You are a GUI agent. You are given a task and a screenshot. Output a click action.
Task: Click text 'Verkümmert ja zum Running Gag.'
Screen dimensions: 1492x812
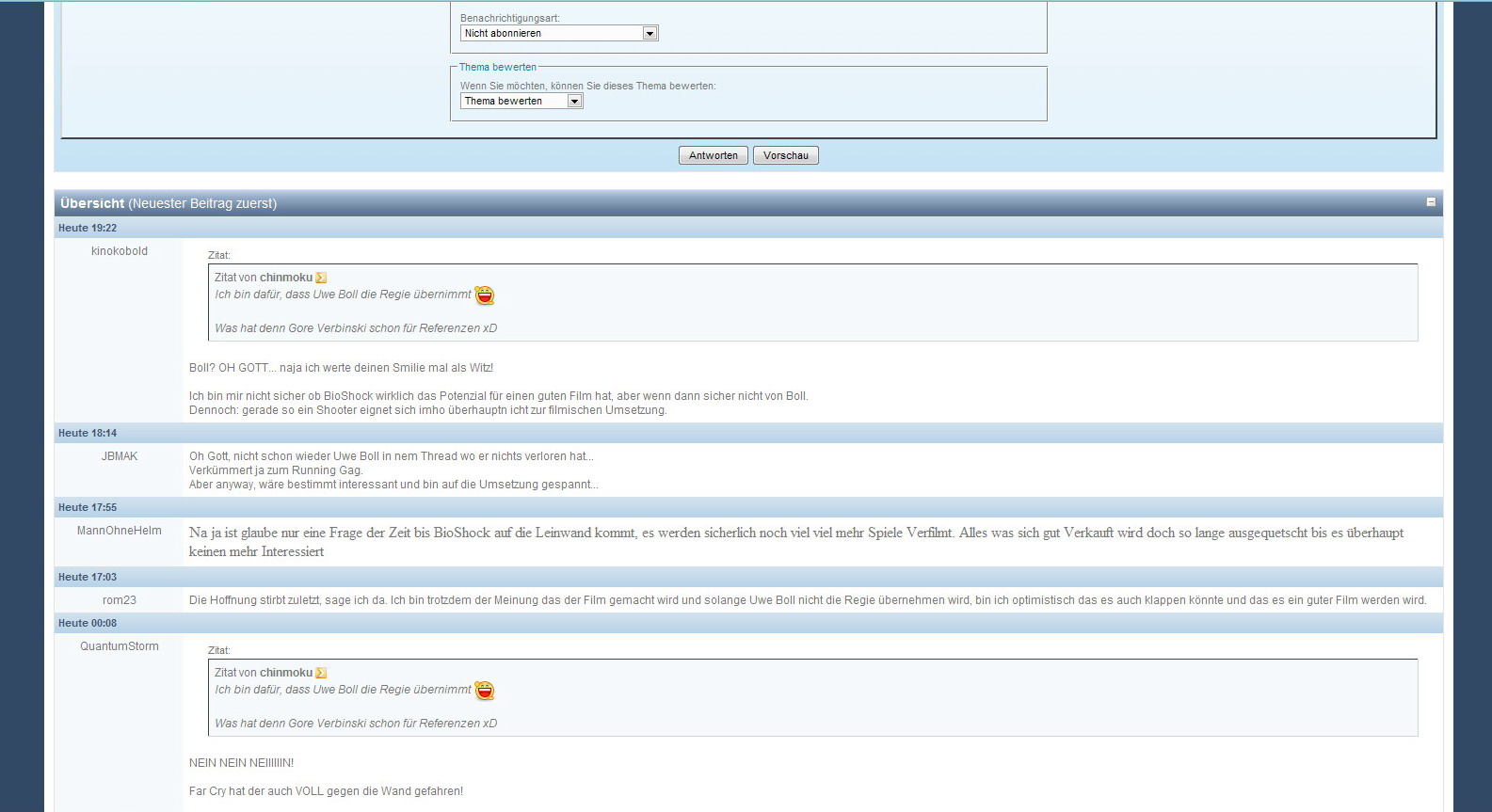coord(276,470)
